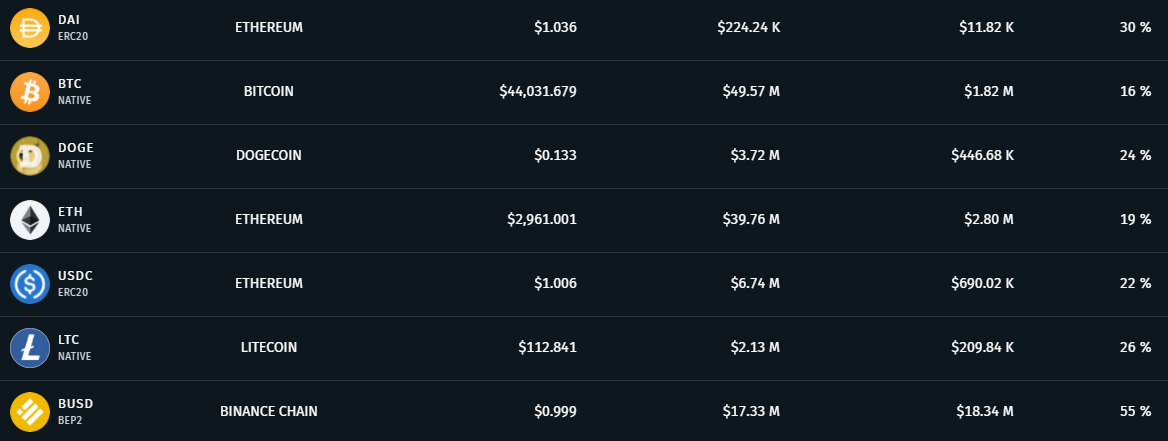Click the Litecoin icon
The image size is (1168, 441).
pyautogui.click(x=29, y=348)
